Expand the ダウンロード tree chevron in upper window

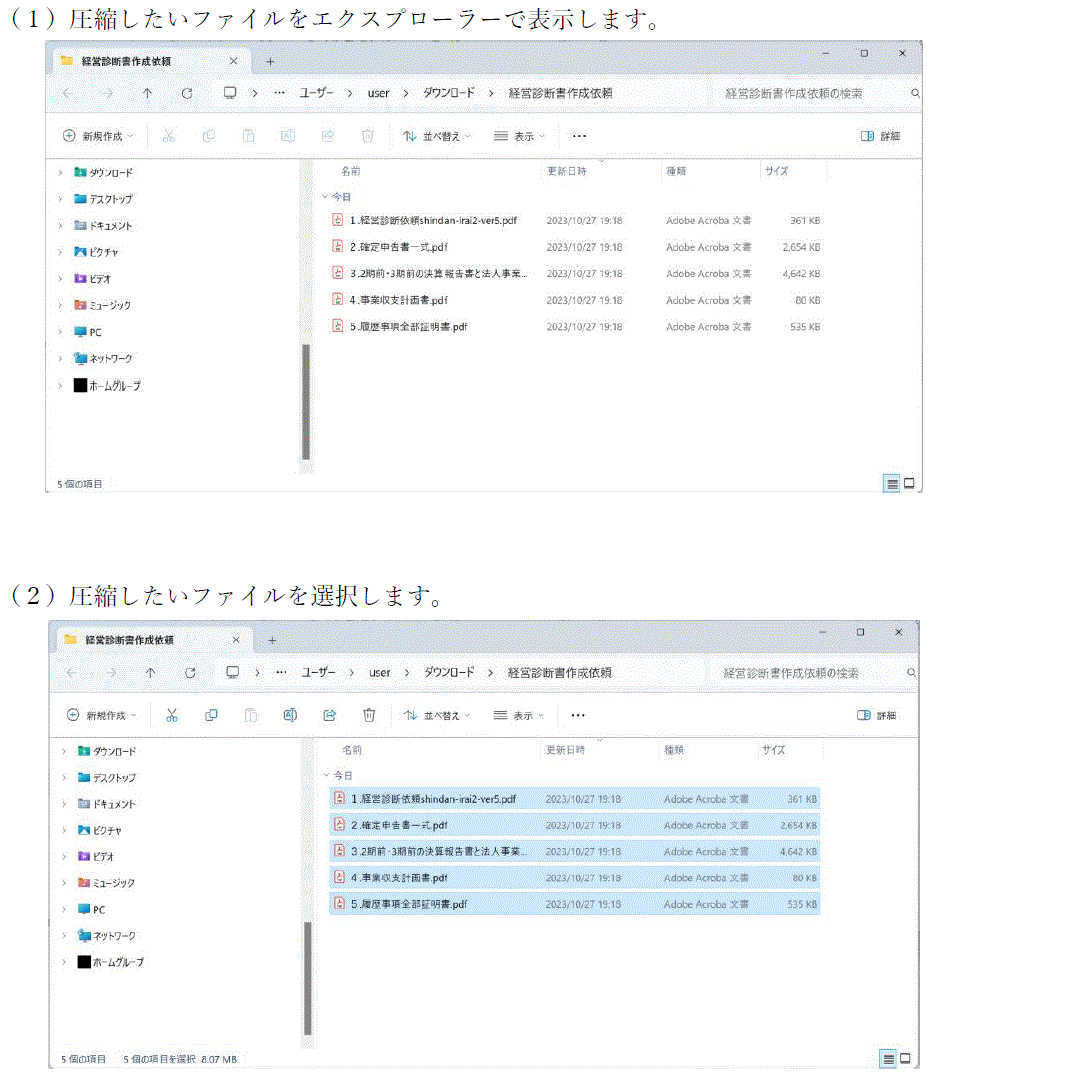click(61, 172)
